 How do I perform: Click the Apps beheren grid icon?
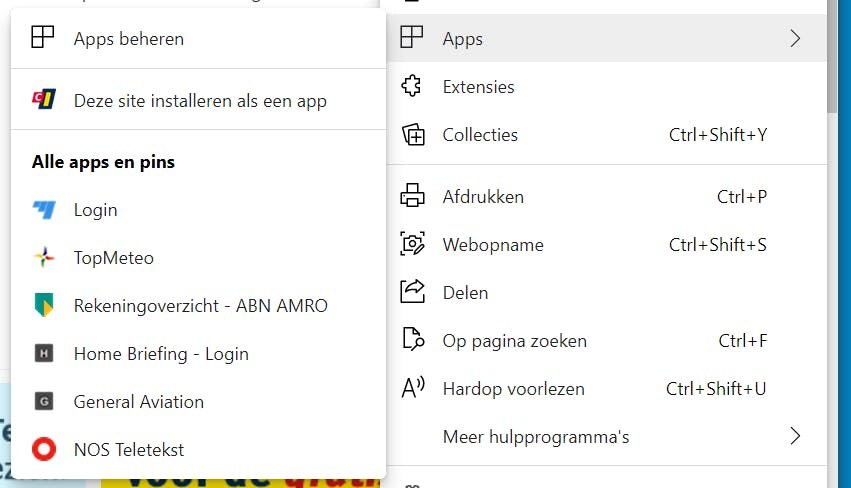43,39
